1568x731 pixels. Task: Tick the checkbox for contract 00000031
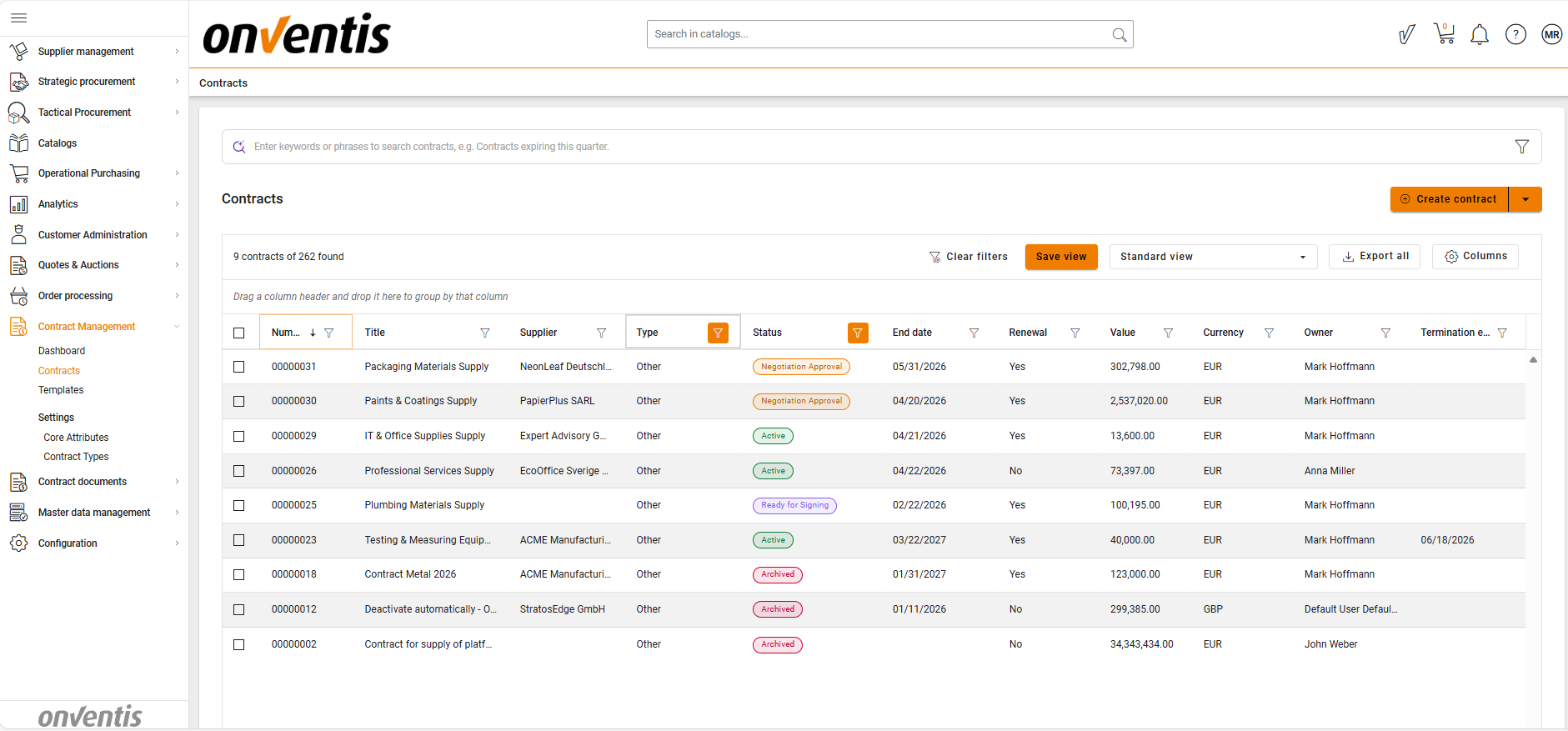tap(239, 367)
